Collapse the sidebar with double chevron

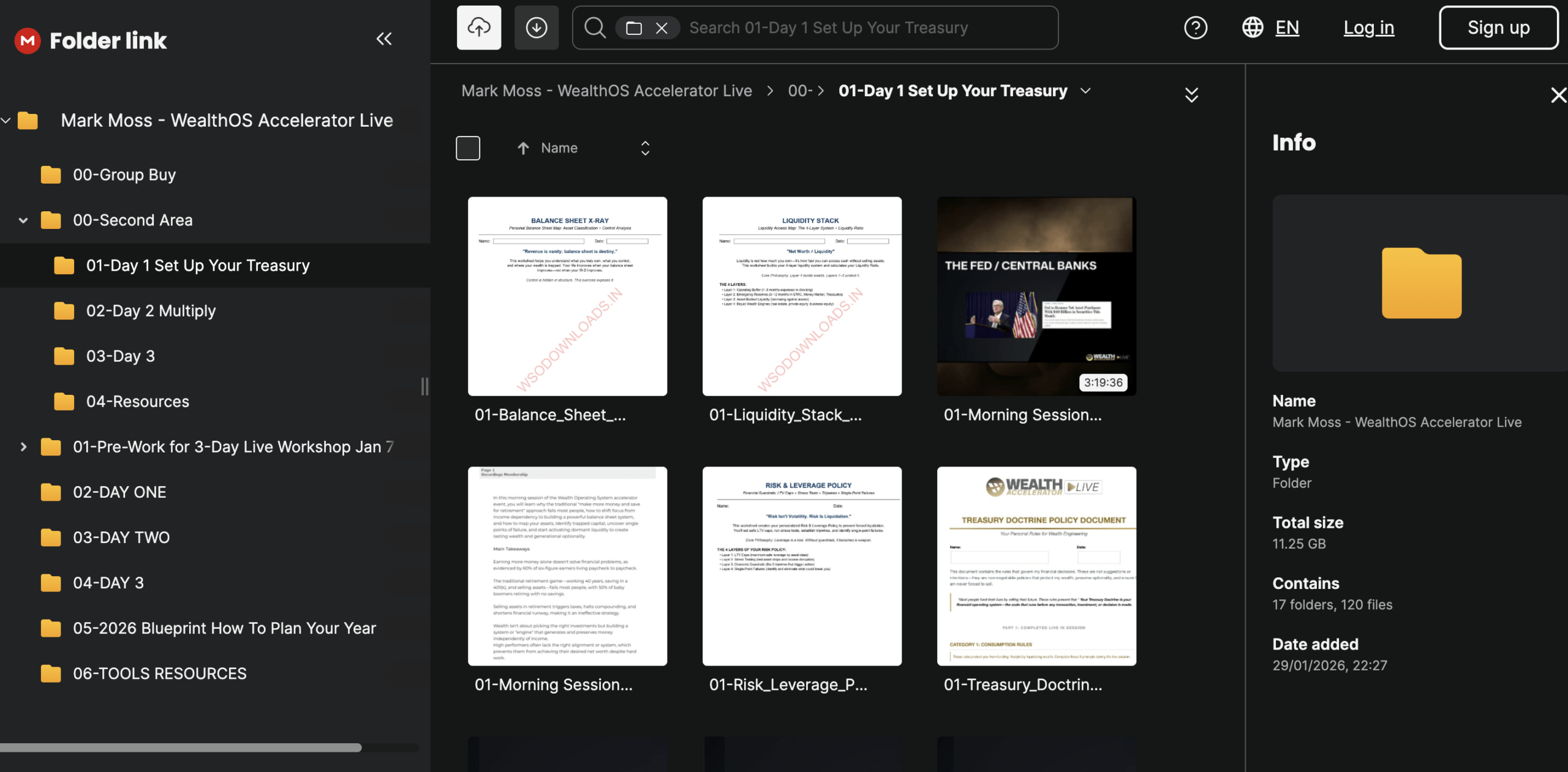[384, 39]
